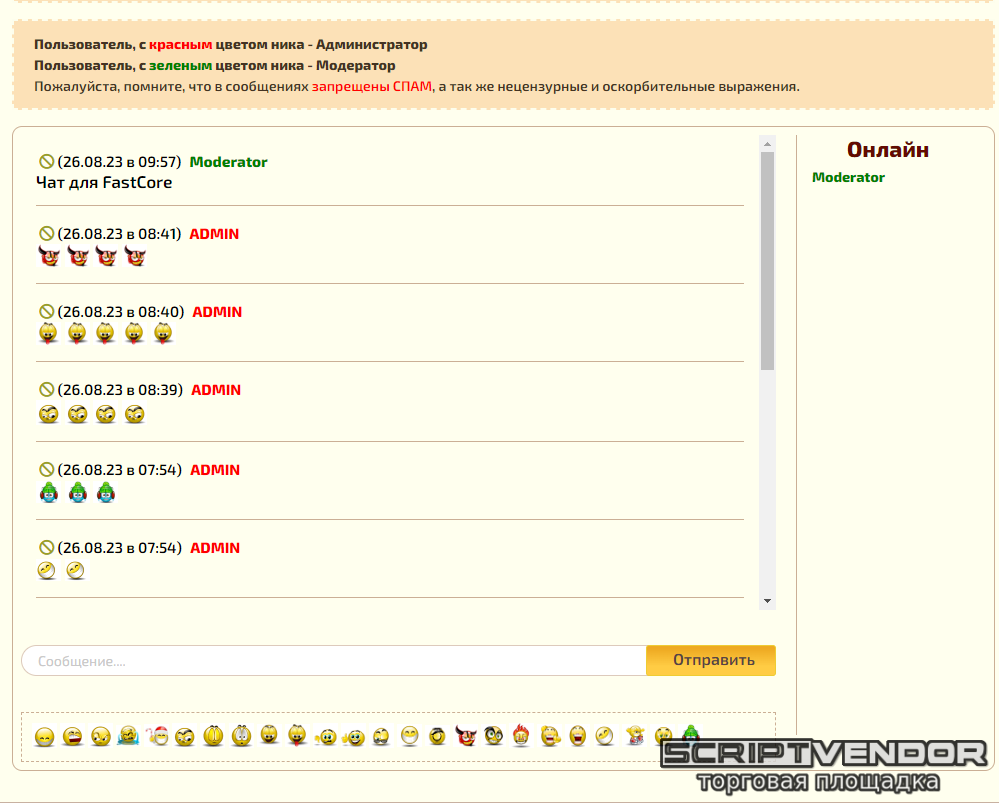This screenshot has width=999, height=803.
Task: Click Moderator name in Онлайн list
Action: click(848, 177)
